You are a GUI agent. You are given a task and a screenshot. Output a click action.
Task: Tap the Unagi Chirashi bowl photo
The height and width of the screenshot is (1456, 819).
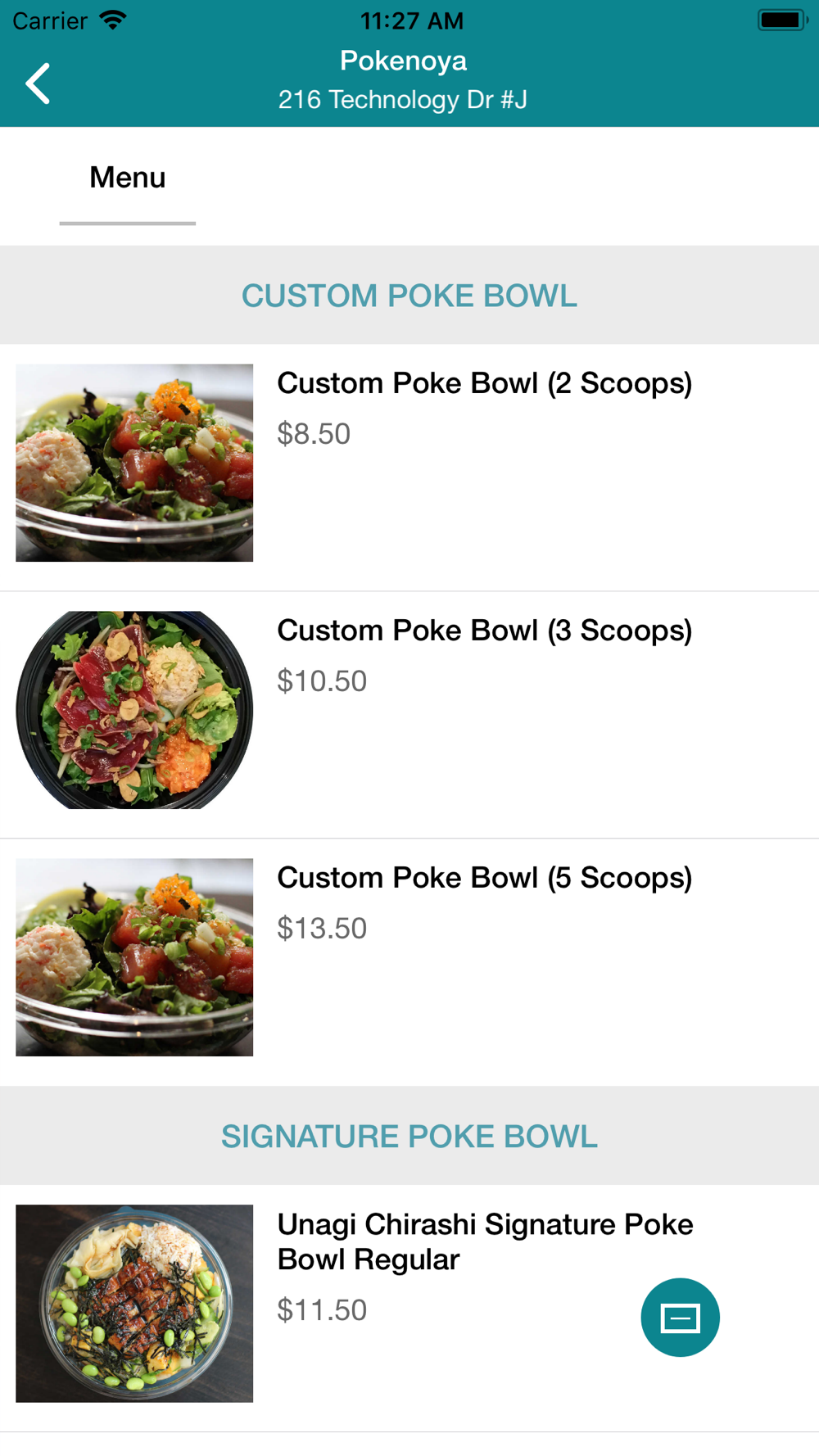click(134, 1303)
